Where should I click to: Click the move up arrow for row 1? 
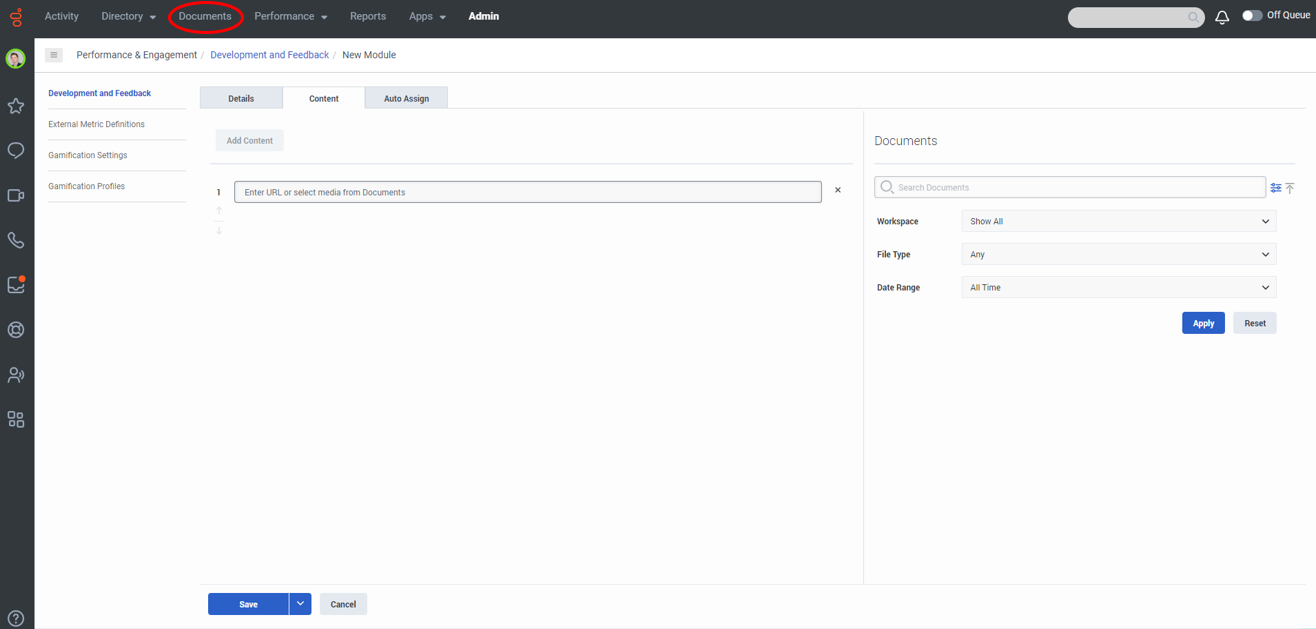coord(219,211)
